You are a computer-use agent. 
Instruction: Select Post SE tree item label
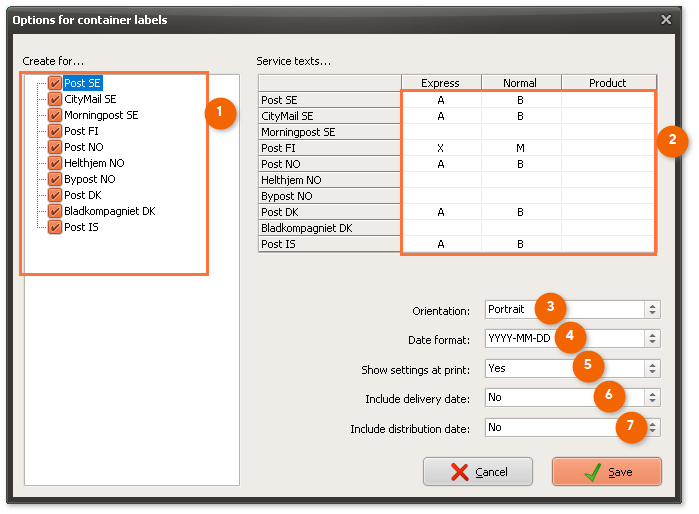[x=82, y=83]
